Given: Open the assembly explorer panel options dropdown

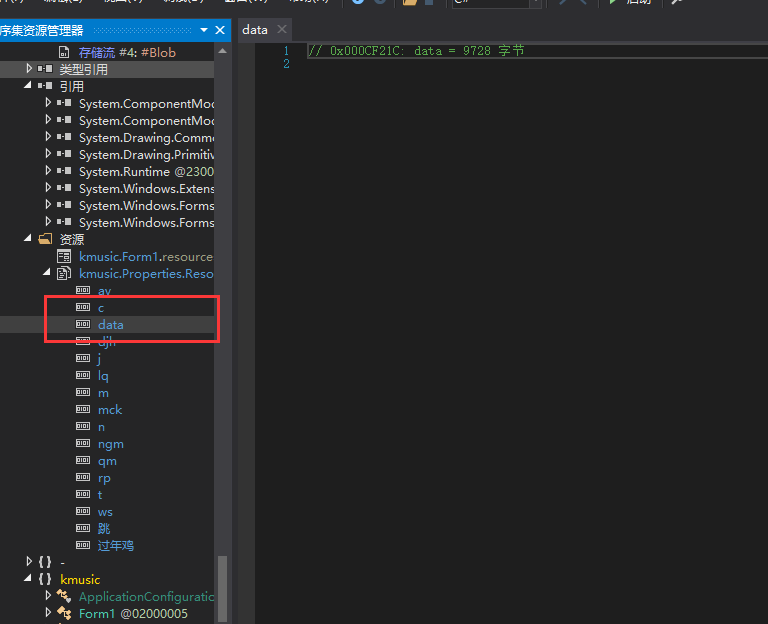Looking at the screenshot, I should click(x=205, y=31).
